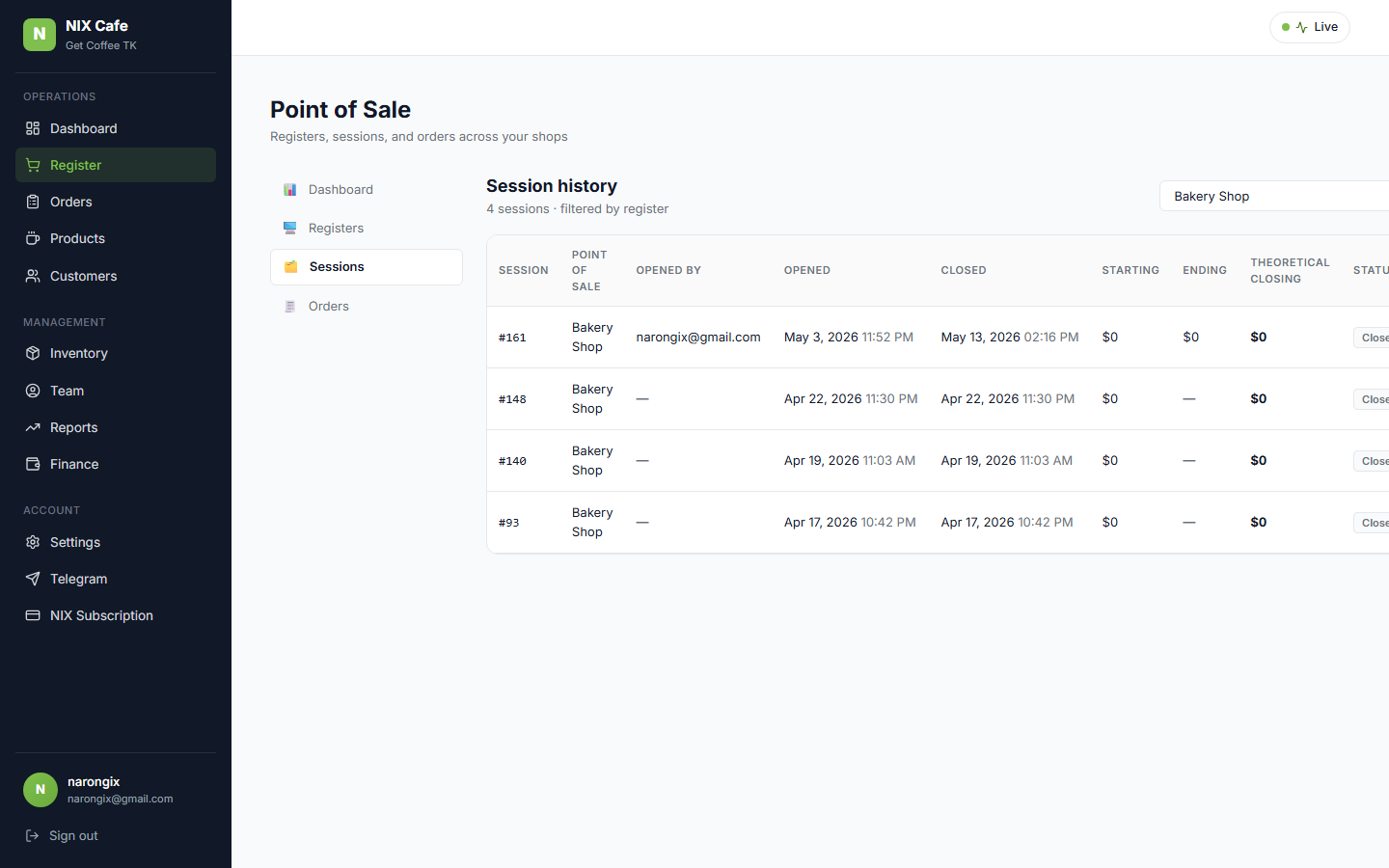Click closed date Apr 17, 2026 10:42 PM
This screenshot has width=1389, height=868.
1007,523
